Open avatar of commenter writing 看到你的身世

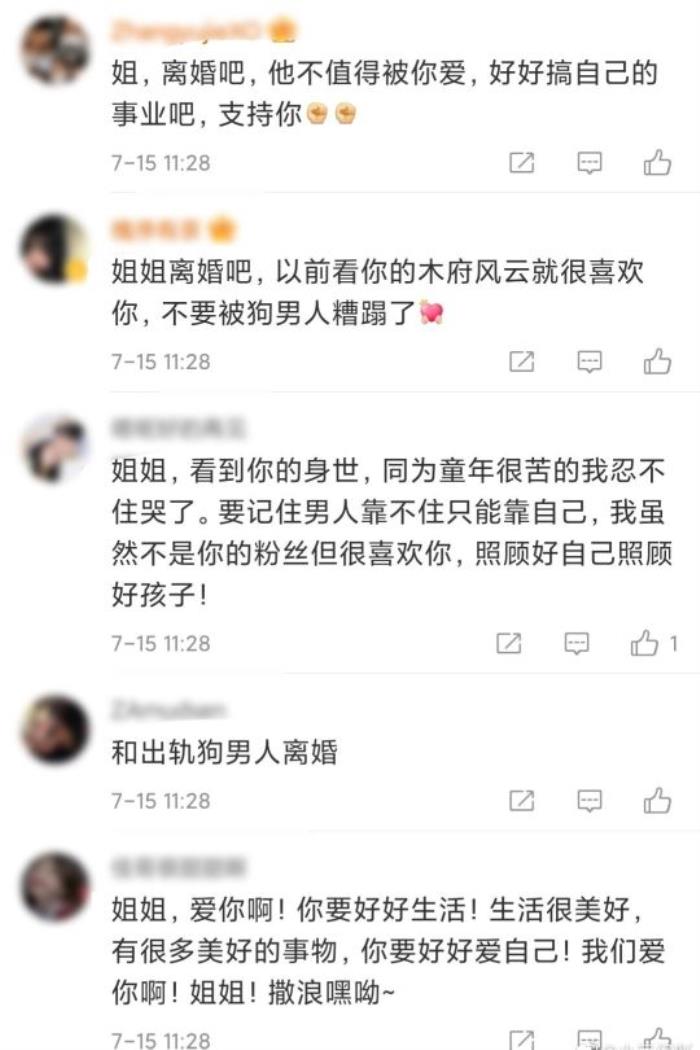(x=55, y=448)
